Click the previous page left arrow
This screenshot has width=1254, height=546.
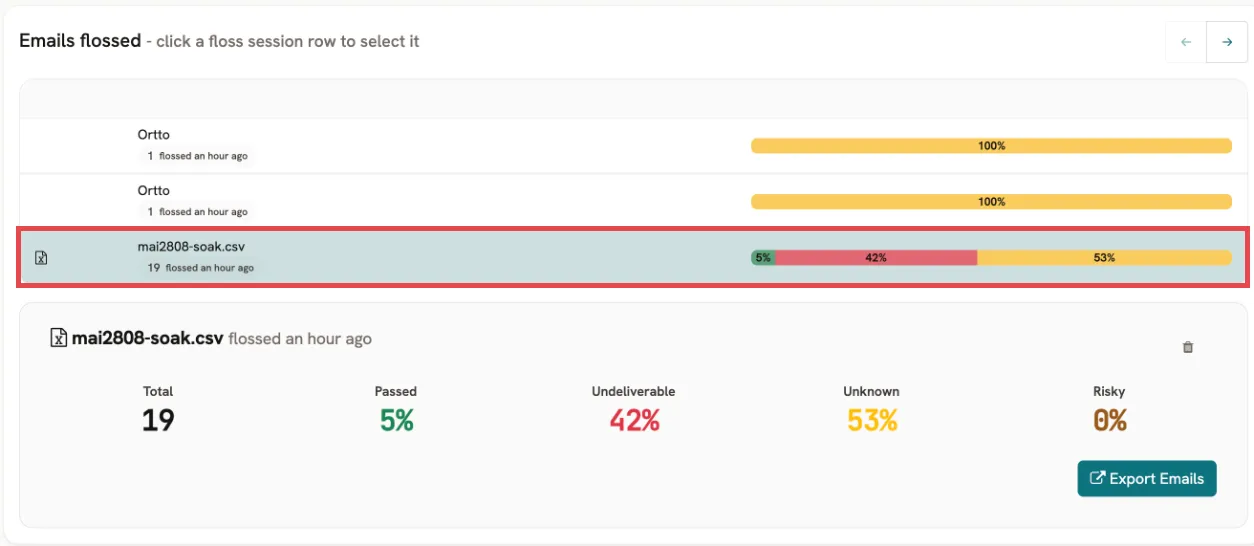pyautogui.click(x=1186, y=42)
